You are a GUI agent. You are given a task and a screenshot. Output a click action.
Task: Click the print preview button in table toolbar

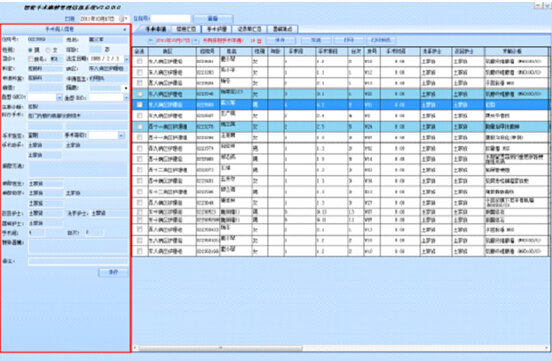tap(381, 40)
